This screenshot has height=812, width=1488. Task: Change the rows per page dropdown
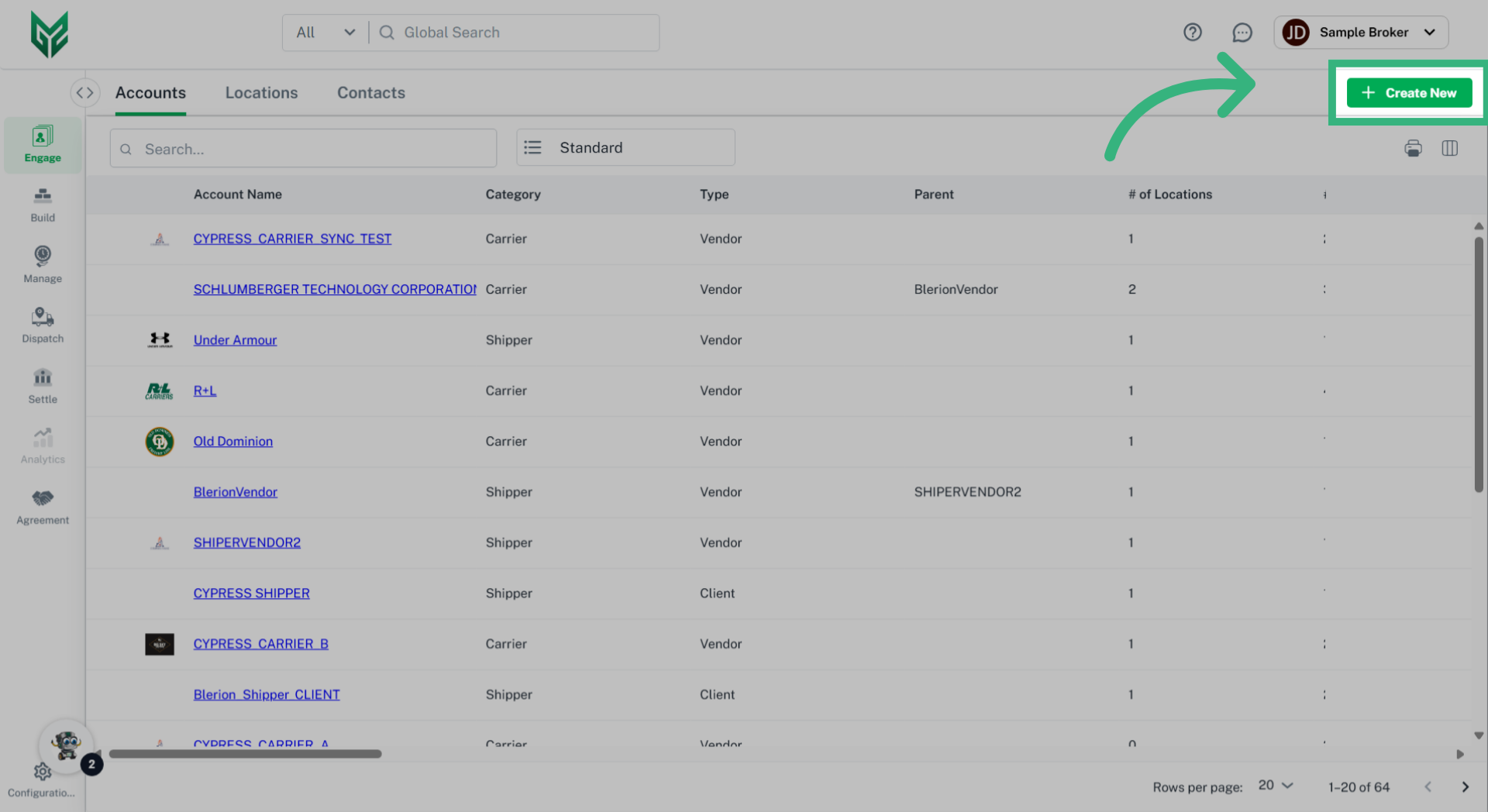click(x=1275, y=786)
